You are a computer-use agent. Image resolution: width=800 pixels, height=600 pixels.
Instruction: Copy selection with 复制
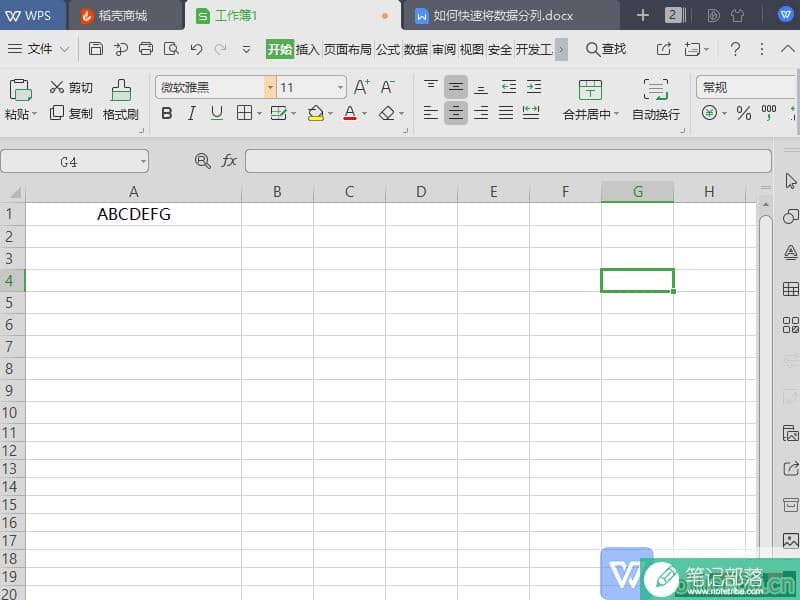[x=71, y=113]
